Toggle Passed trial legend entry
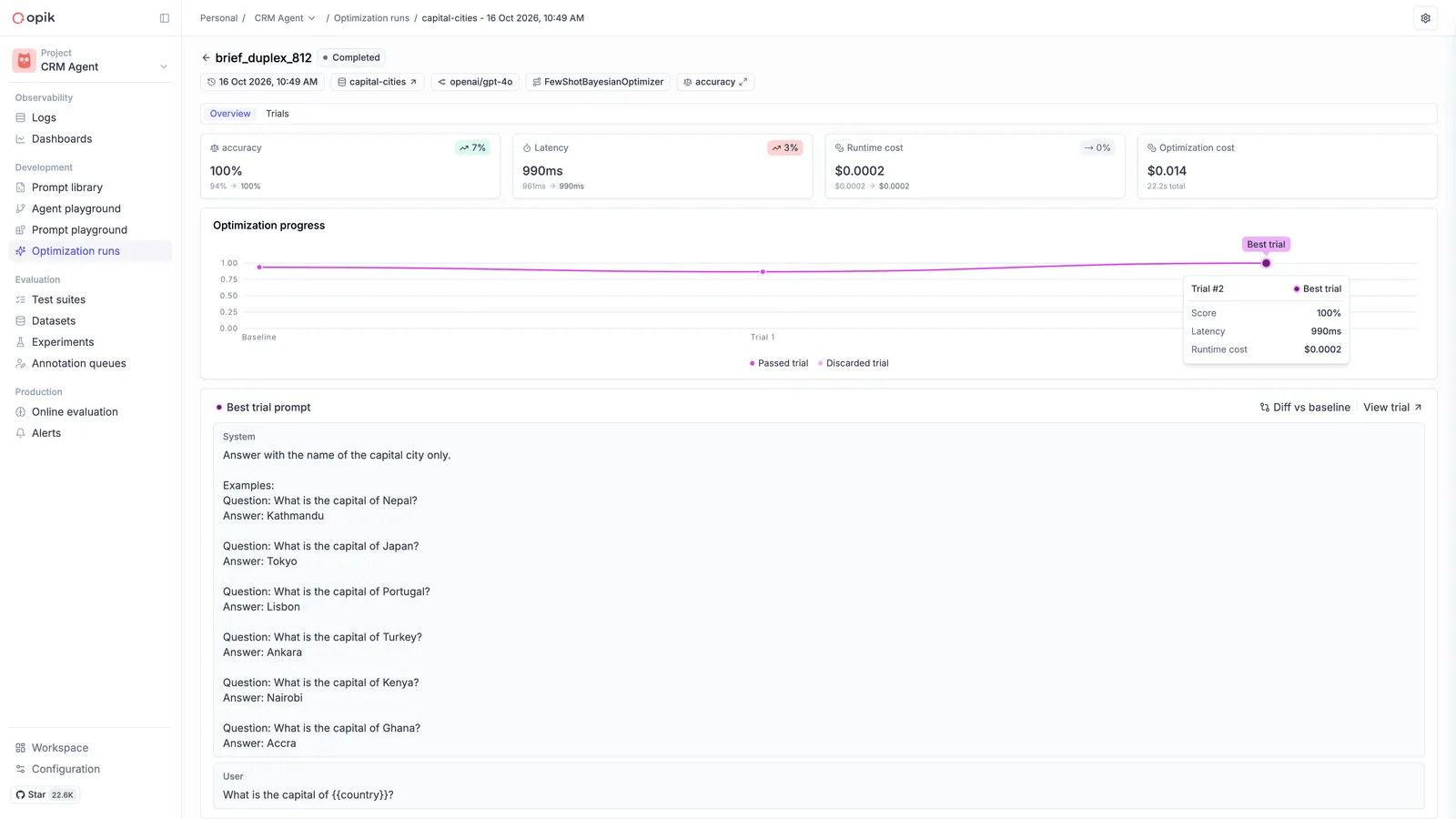 pos(778,363)
